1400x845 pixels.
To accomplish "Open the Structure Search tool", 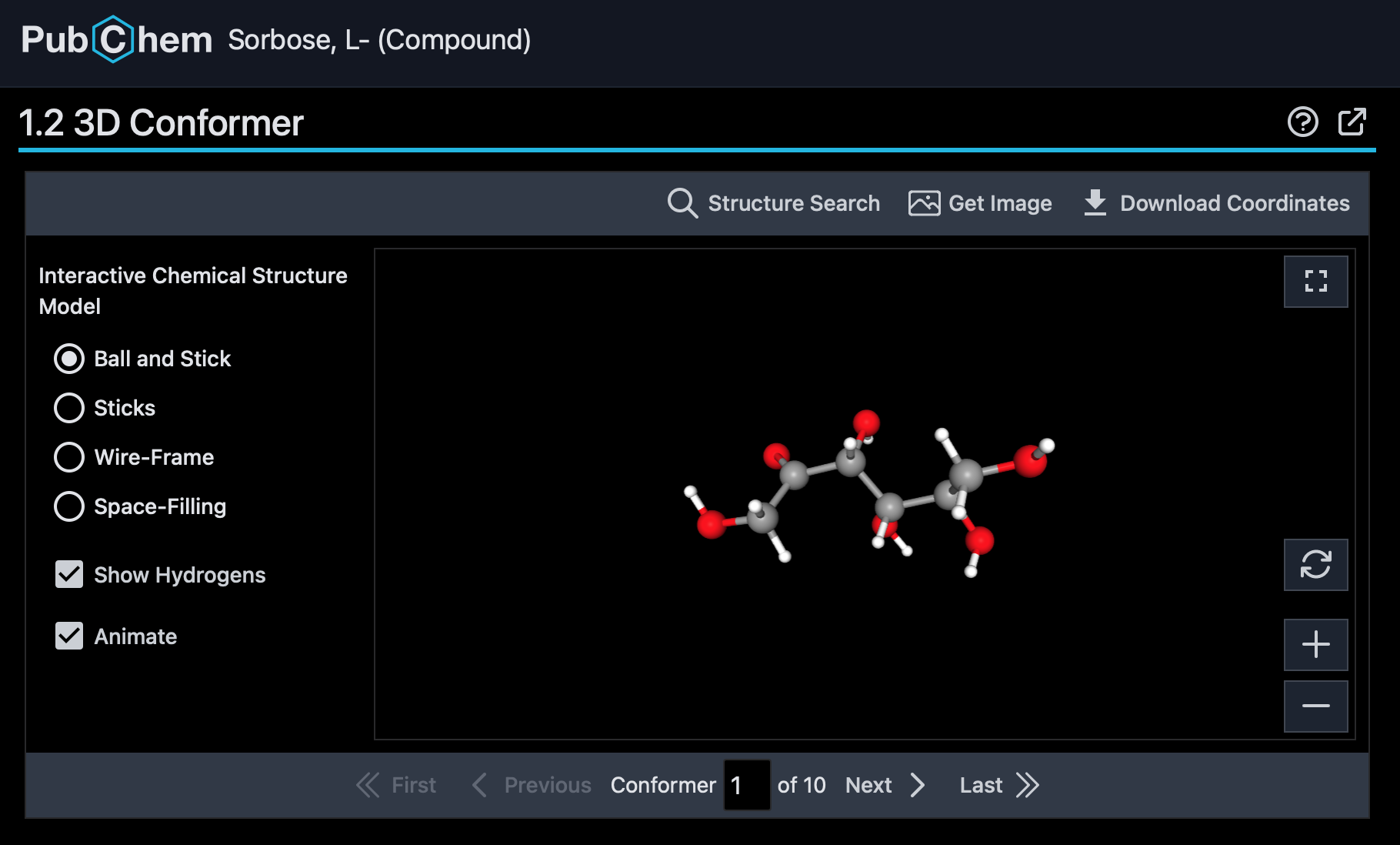I will point(773,203).
